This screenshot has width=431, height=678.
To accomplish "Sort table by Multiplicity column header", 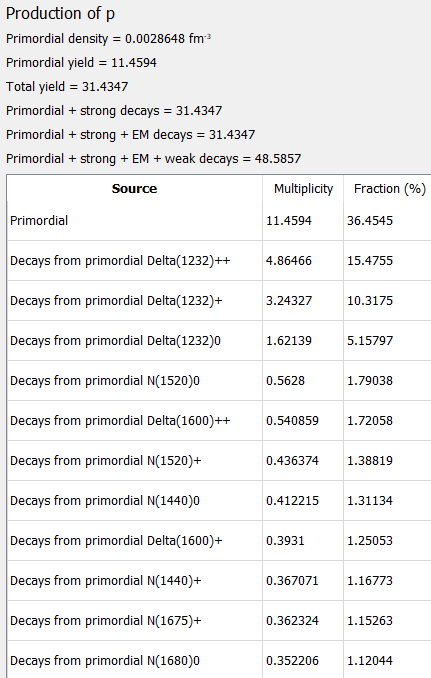I will [x=303, y=189].
